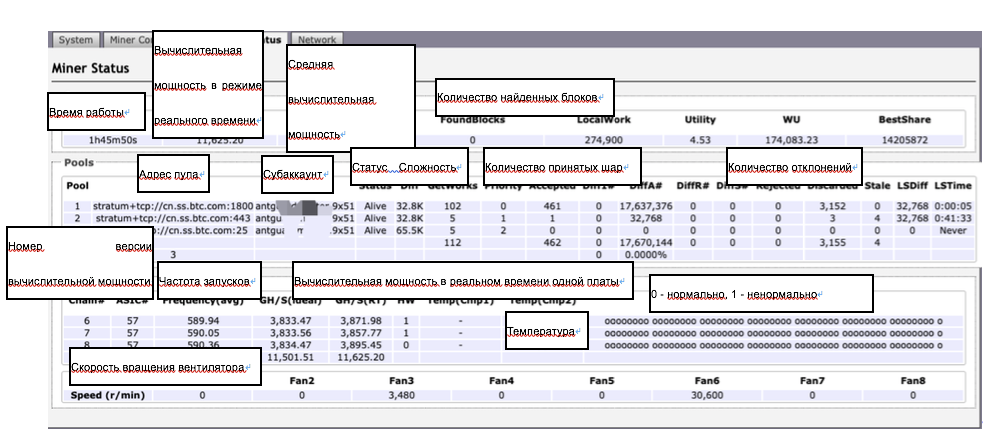Select the real-time hashrate 3,871.98

tap(361, 321)
